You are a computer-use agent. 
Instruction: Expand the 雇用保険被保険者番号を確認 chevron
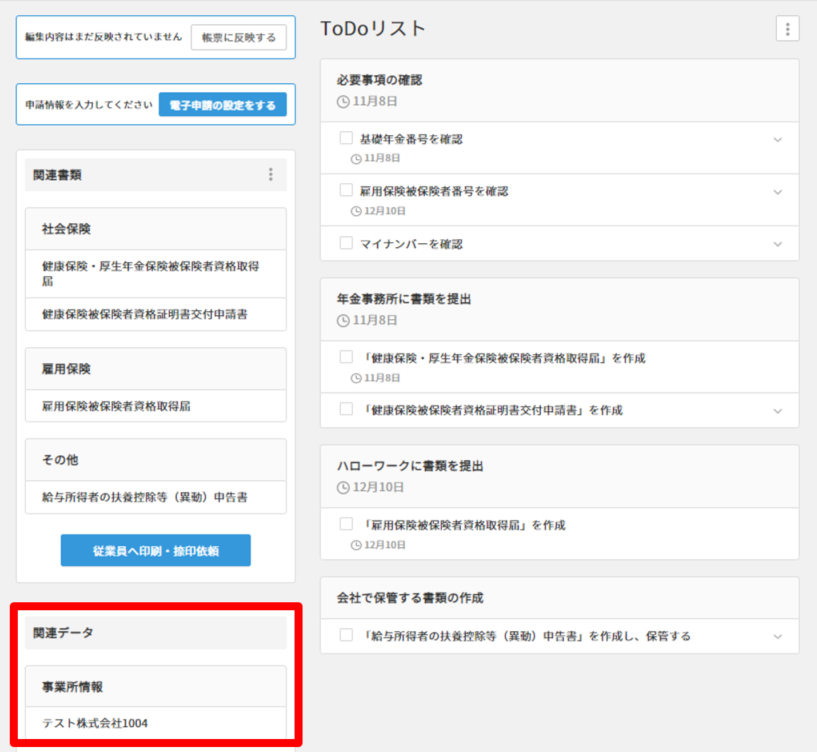[778, 192]
